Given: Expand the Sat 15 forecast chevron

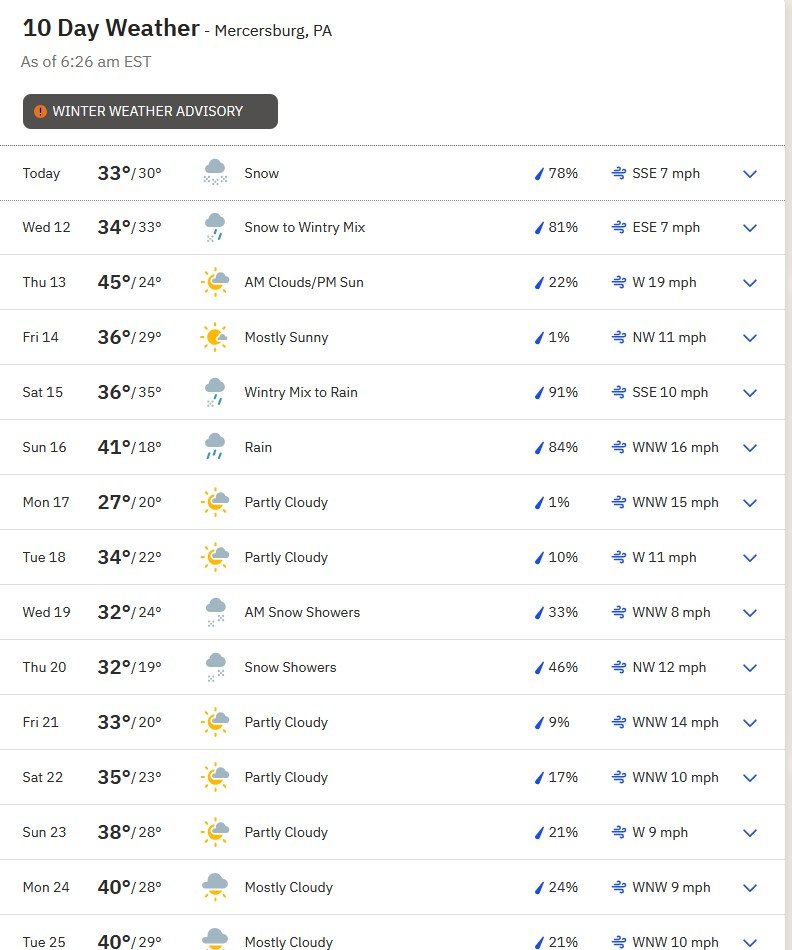Looking at the screenshot, I should [750, 393].
